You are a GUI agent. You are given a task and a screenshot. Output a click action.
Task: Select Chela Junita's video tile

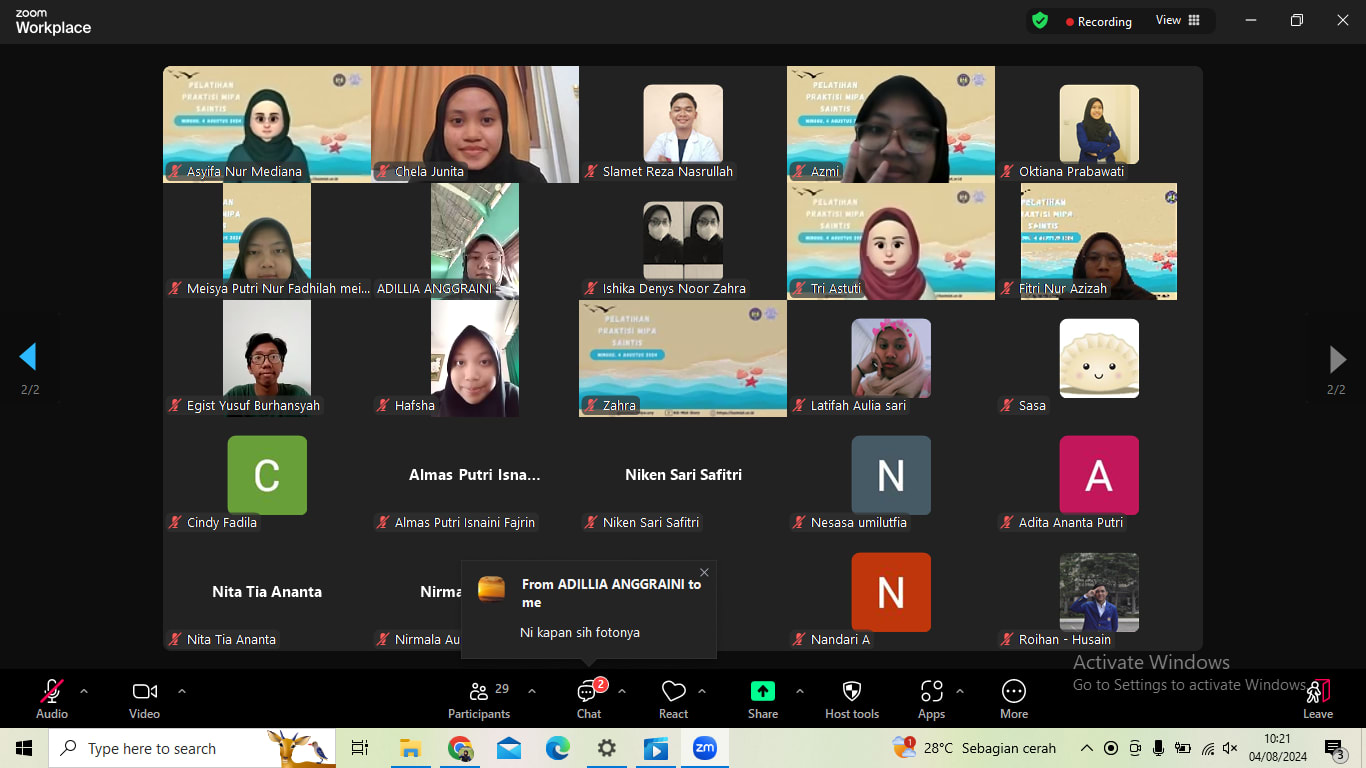tap(475, 124)
